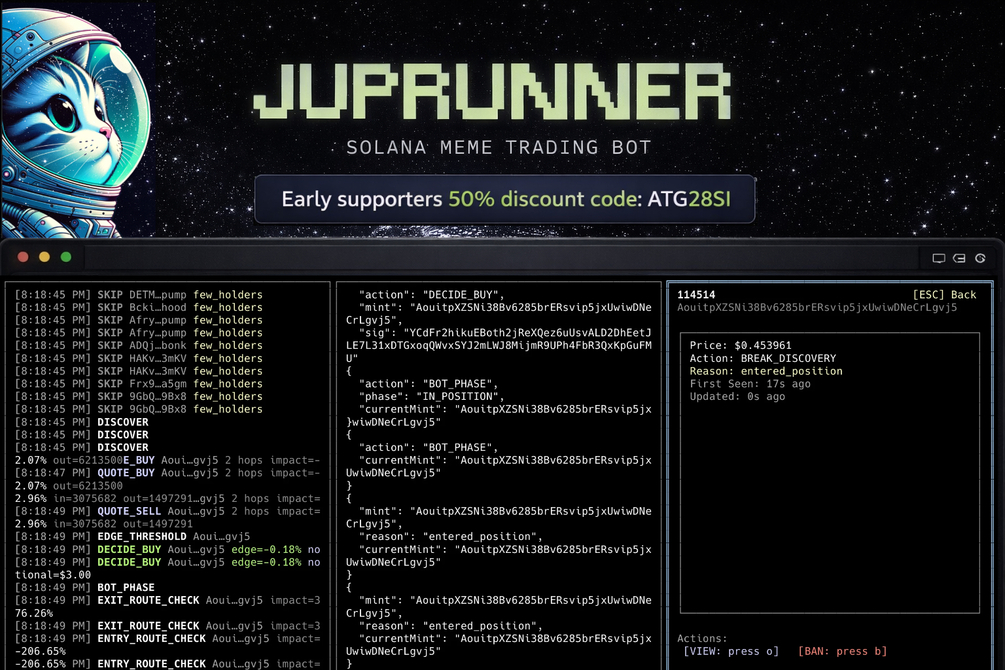Select the tional=$3.00 log line

tap(53, 574)
